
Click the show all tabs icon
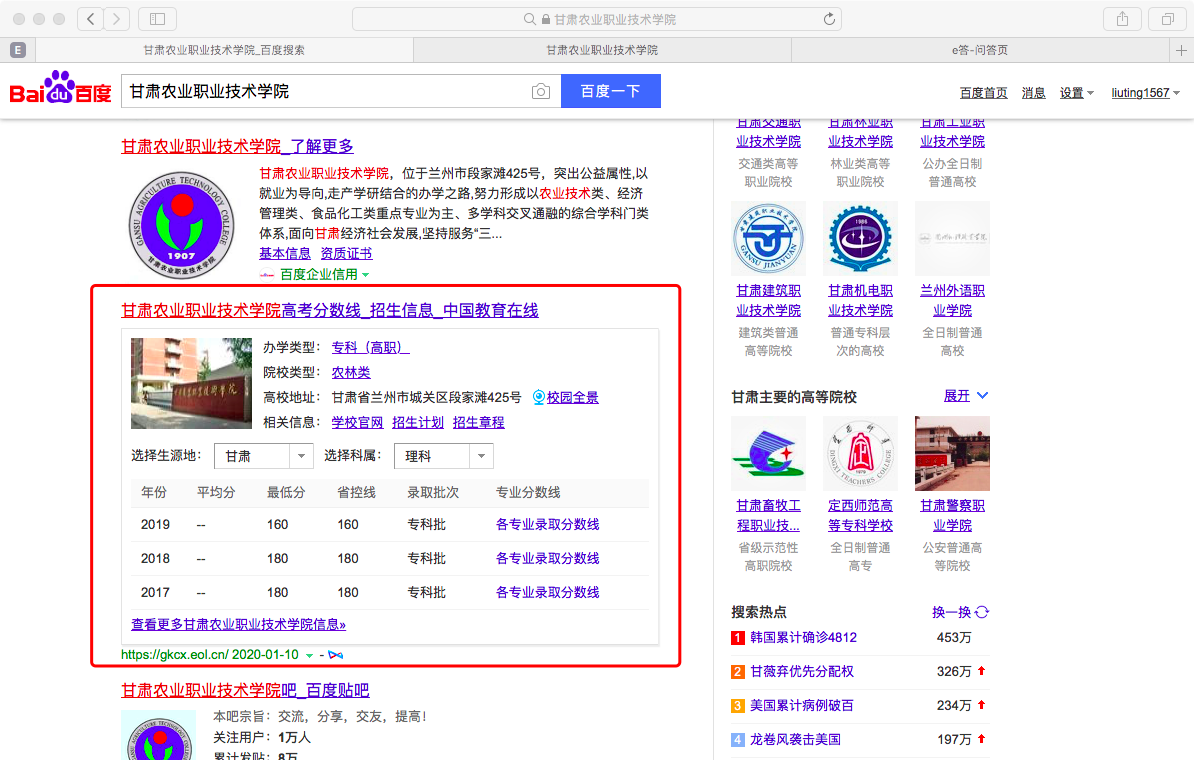pyautogui.click(x=1167, y=19)
